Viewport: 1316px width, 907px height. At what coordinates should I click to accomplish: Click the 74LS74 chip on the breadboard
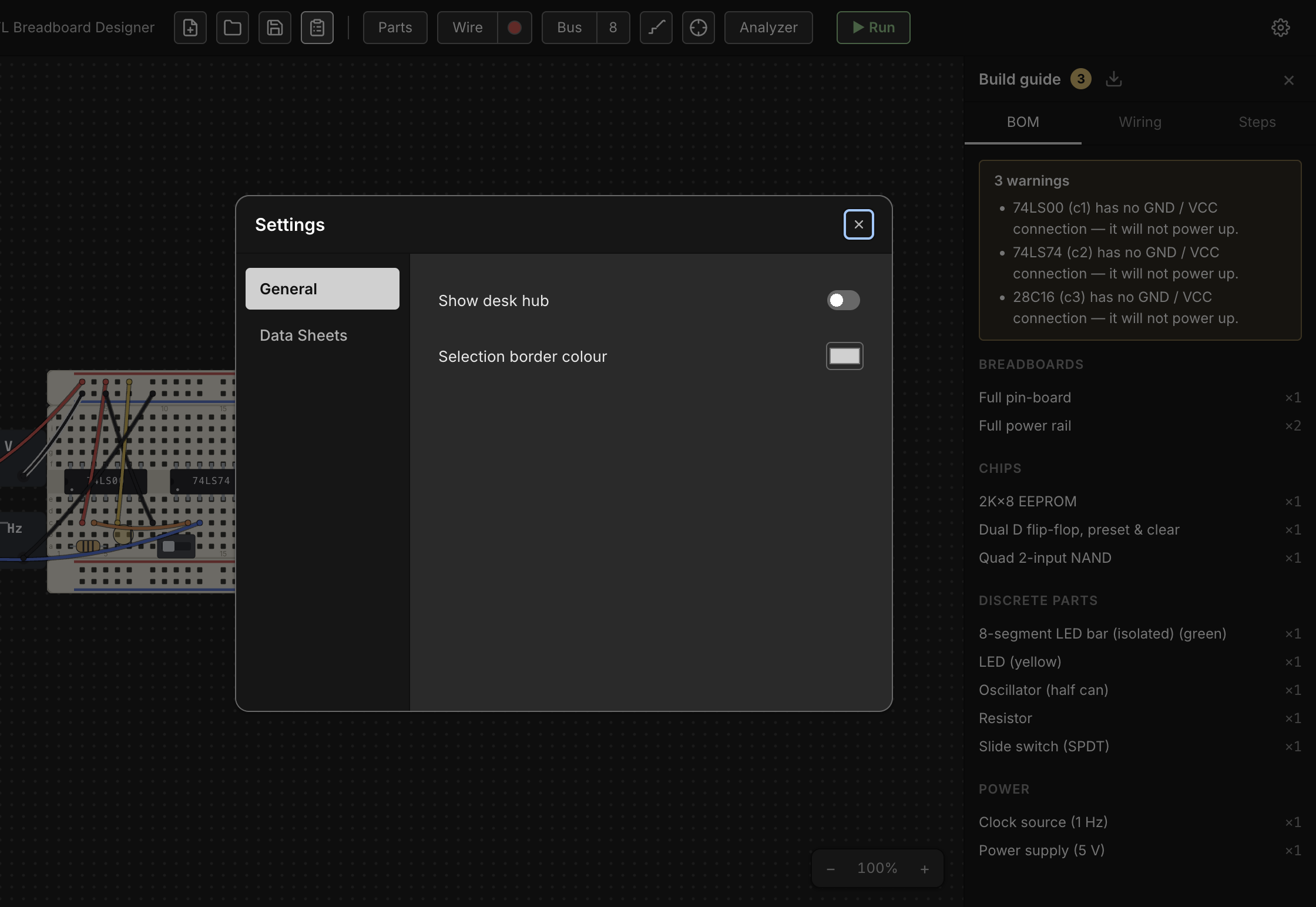(x=203, y=481)
